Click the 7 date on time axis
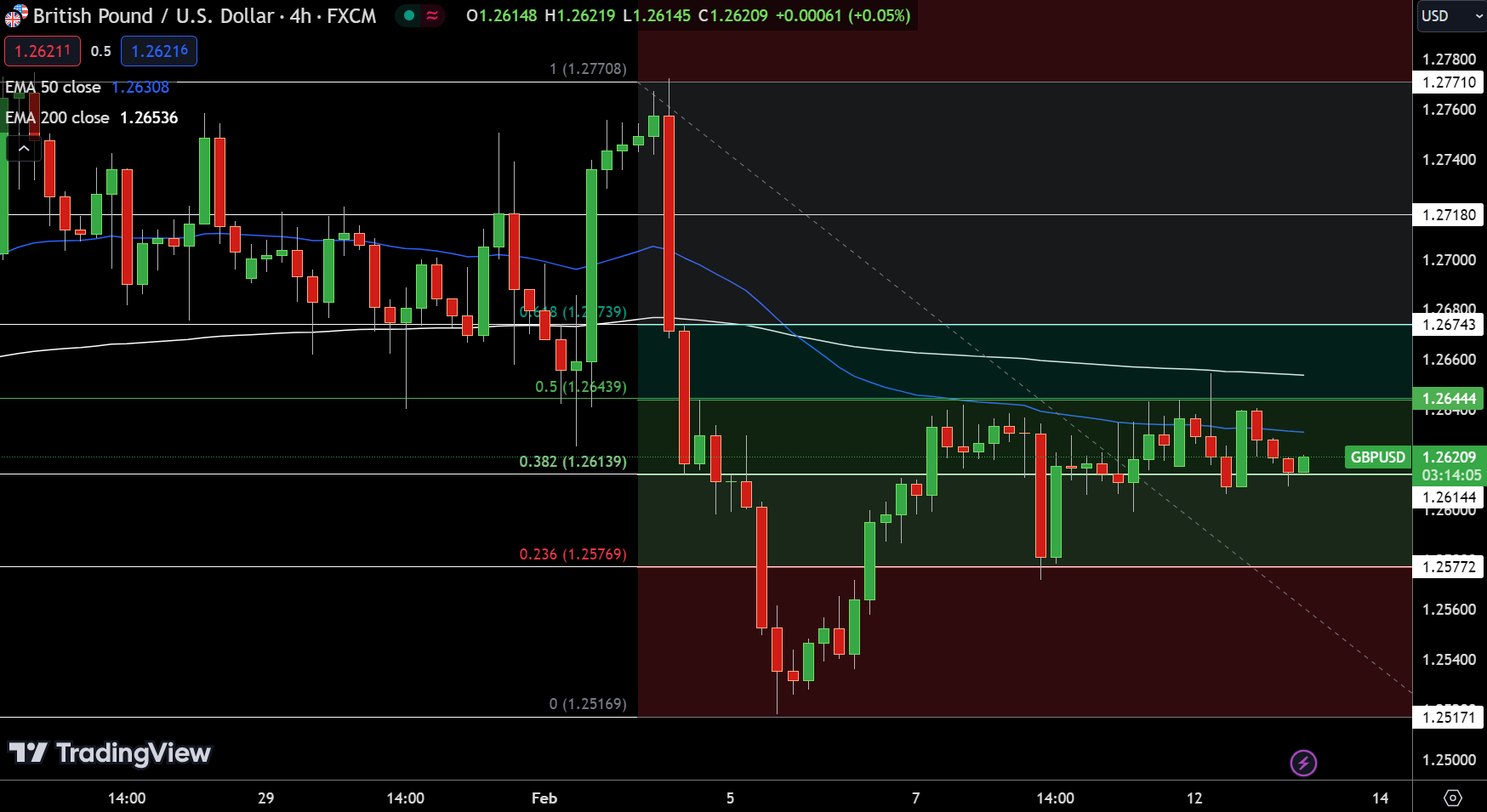The image size is (1487, 812). point(915,798)
